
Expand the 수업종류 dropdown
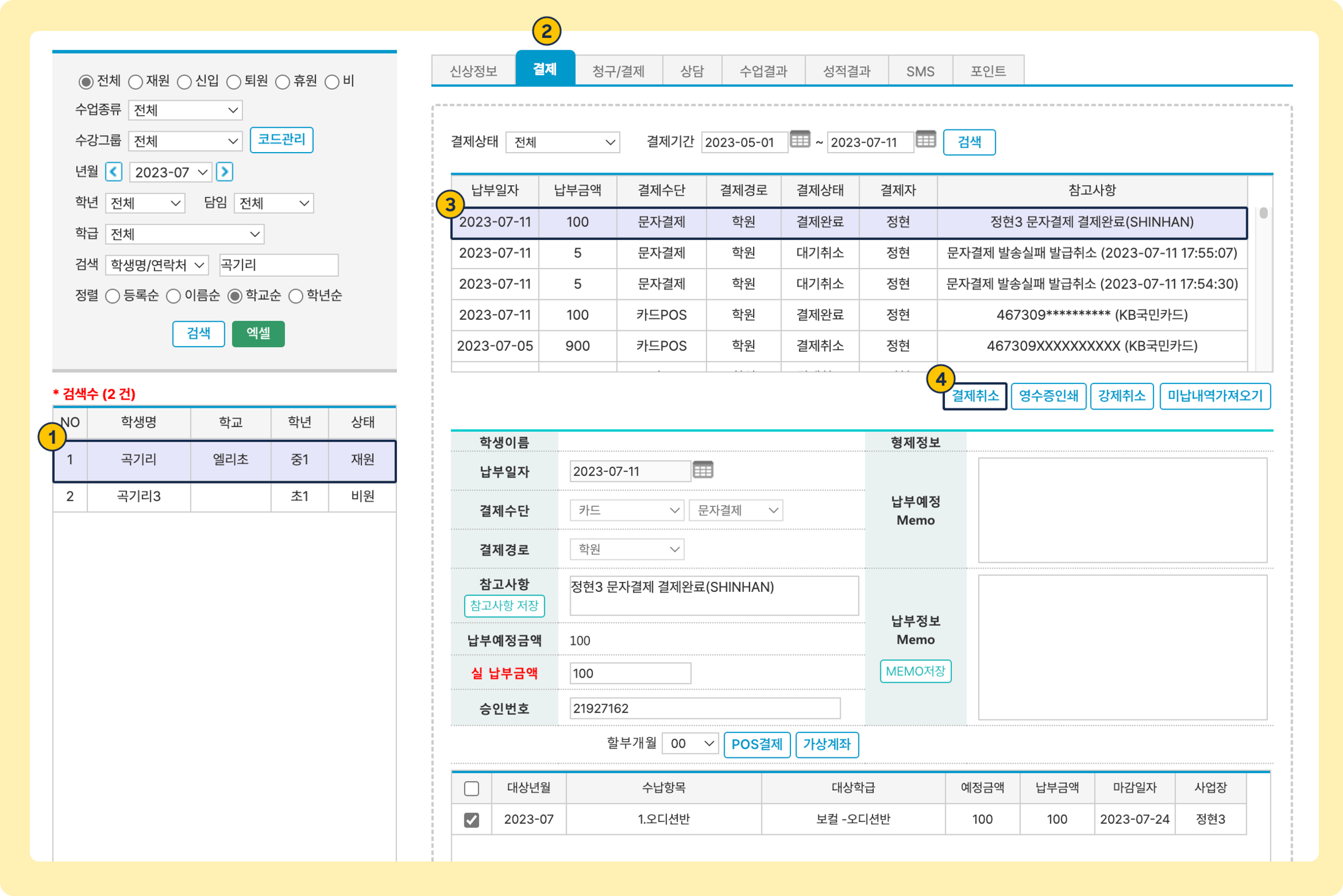coord(185,110)
